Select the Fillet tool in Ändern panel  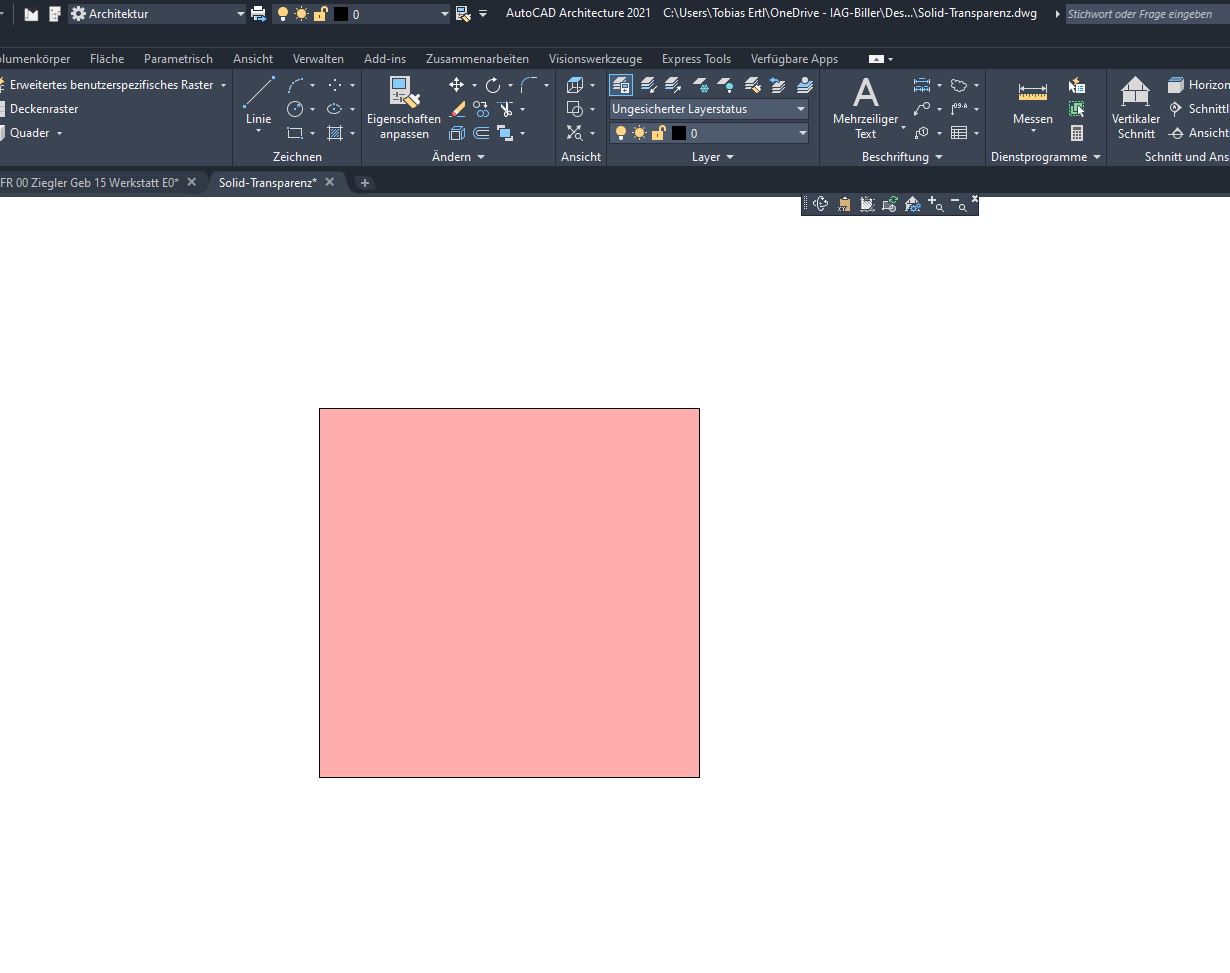click(529, 85)
